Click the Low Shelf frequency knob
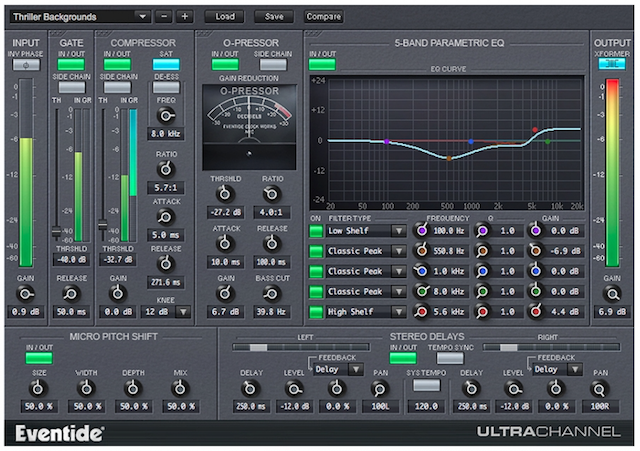Screen dimensions: 640x451 pyautogui.click(x=422, y=231)
